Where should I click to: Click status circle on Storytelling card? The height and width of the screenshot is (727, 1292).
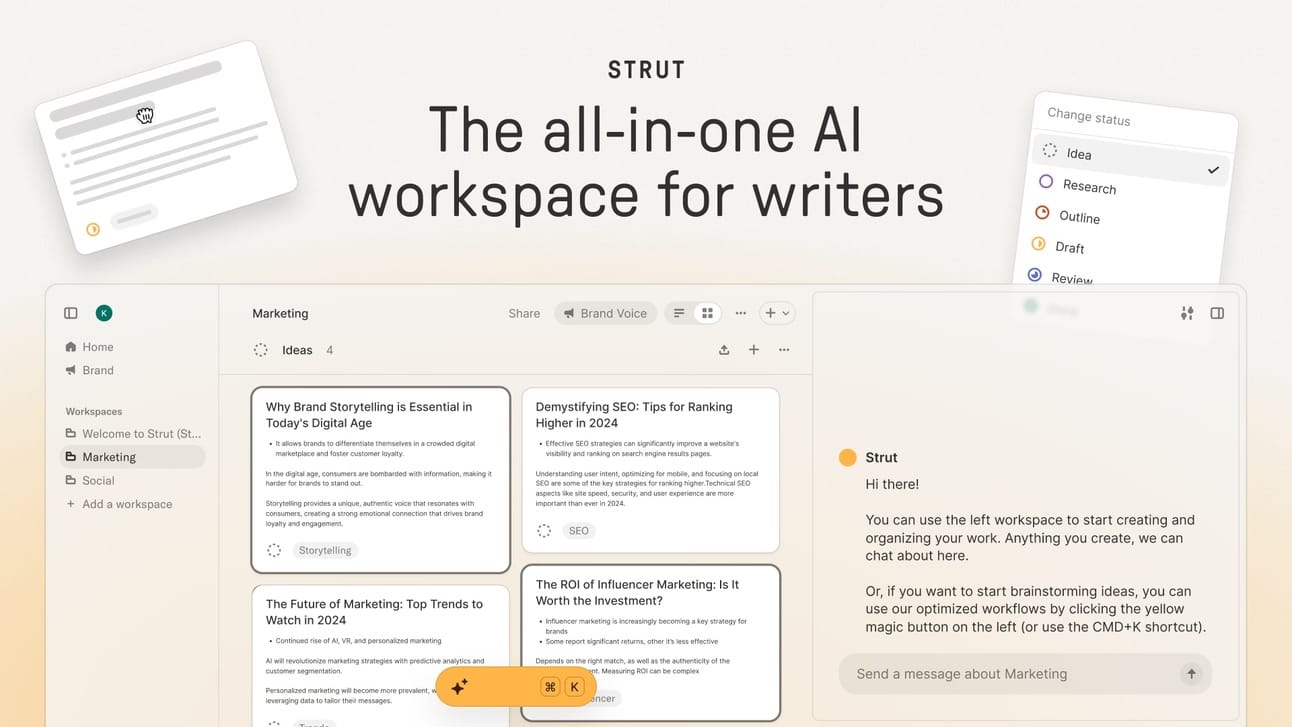click(274, 550)
